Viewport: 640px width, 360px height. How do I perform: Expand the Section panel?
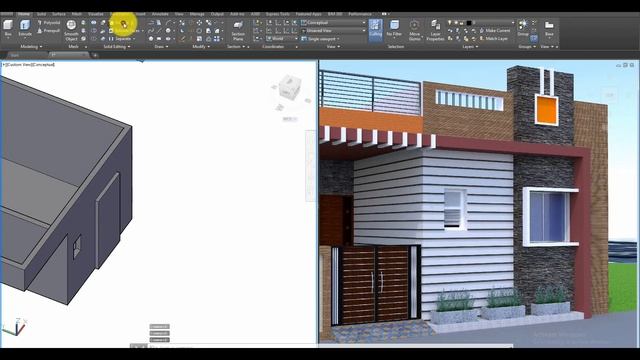[x=236, y=47]
